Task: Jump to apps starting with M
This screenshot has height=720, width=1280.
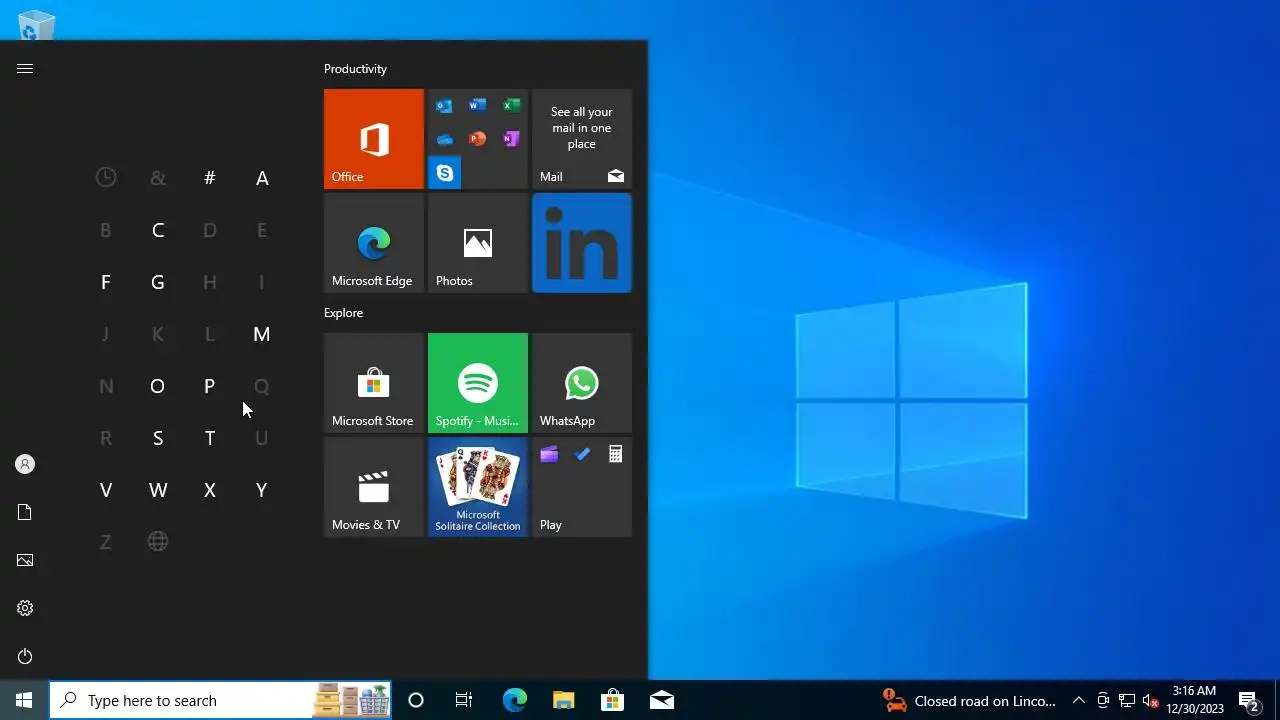Action: [x=262, y=334]
